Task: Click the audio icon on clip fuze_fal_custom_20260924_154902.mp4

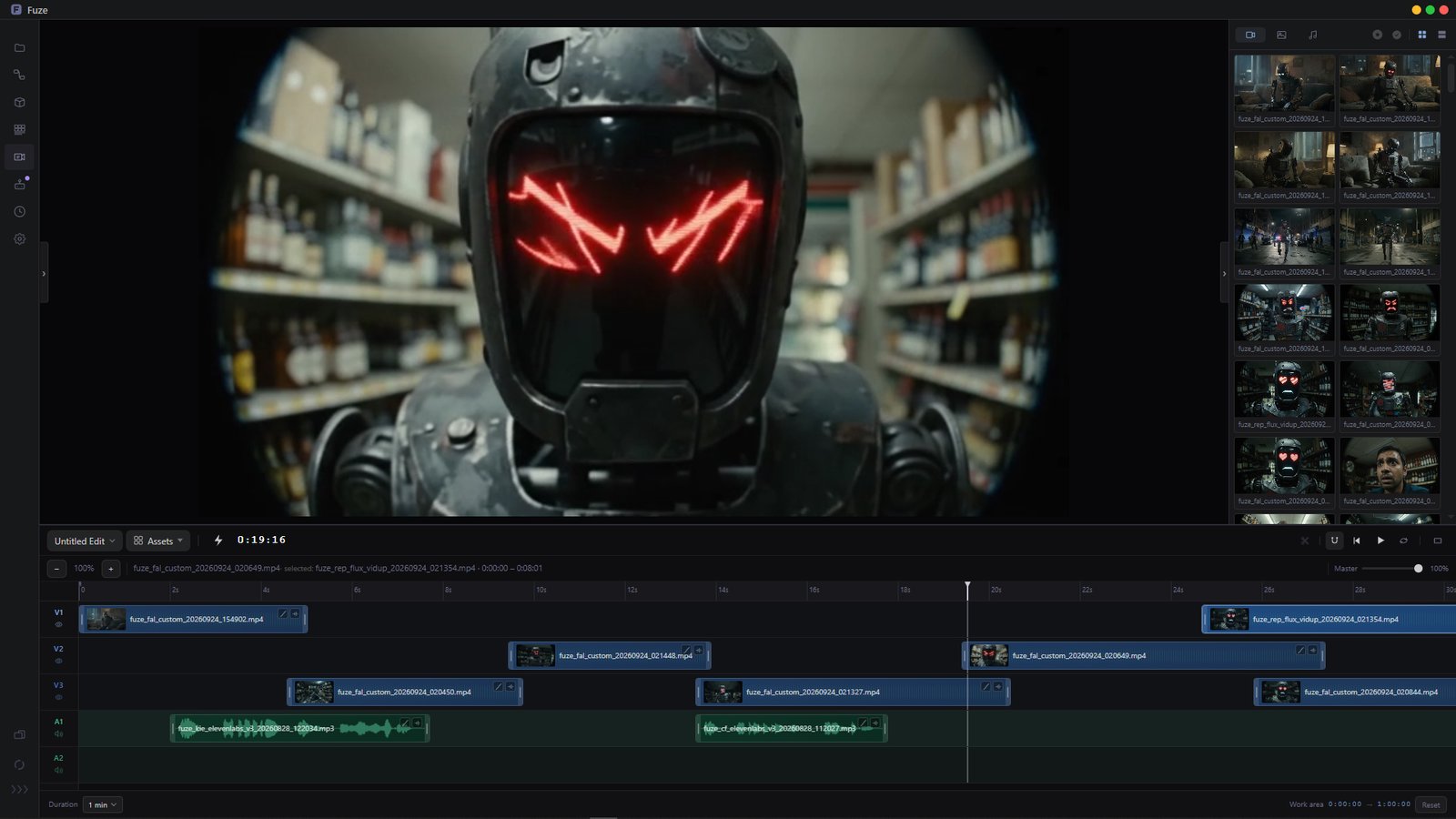Action: point(295,614)
